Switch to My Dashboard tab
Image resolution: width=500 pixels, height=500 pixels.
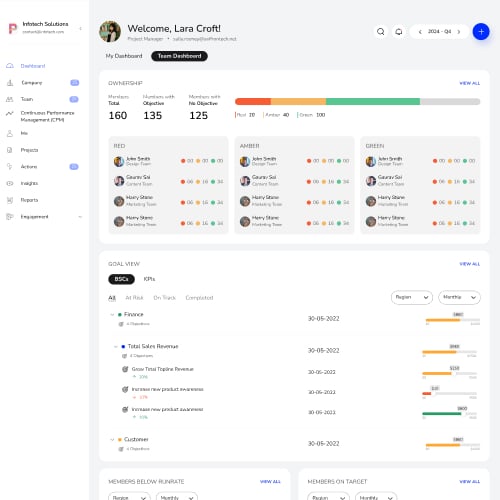124,56
